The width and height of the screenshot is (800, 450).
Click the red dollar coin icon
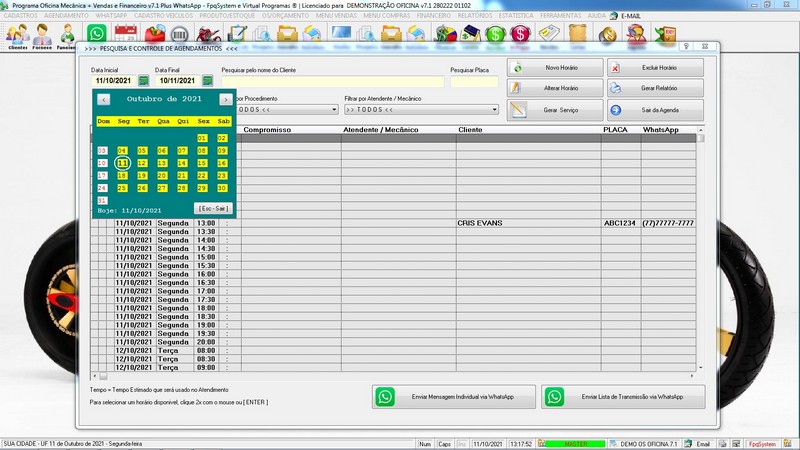520,34
